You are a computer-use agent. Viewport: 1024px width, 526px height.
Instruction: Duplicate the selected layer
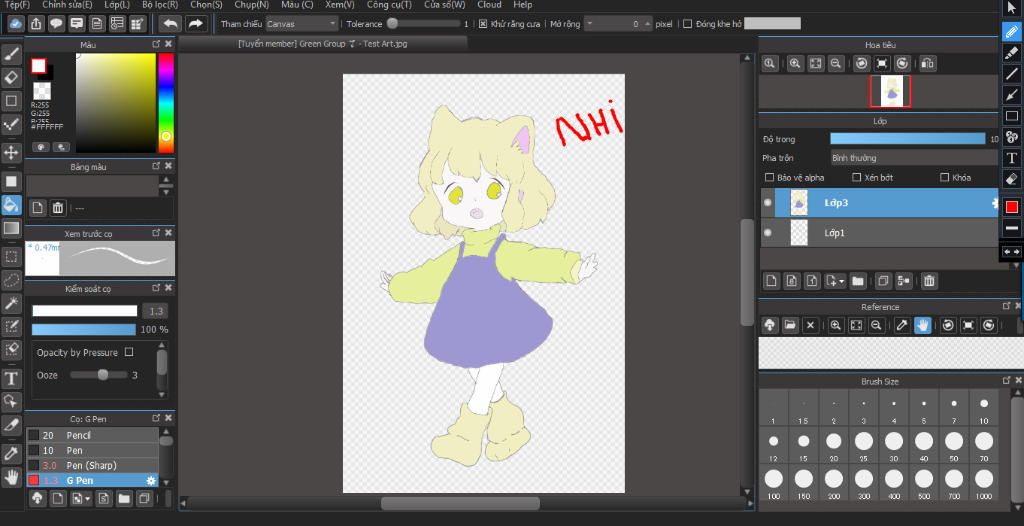click(x=882, y=281)
